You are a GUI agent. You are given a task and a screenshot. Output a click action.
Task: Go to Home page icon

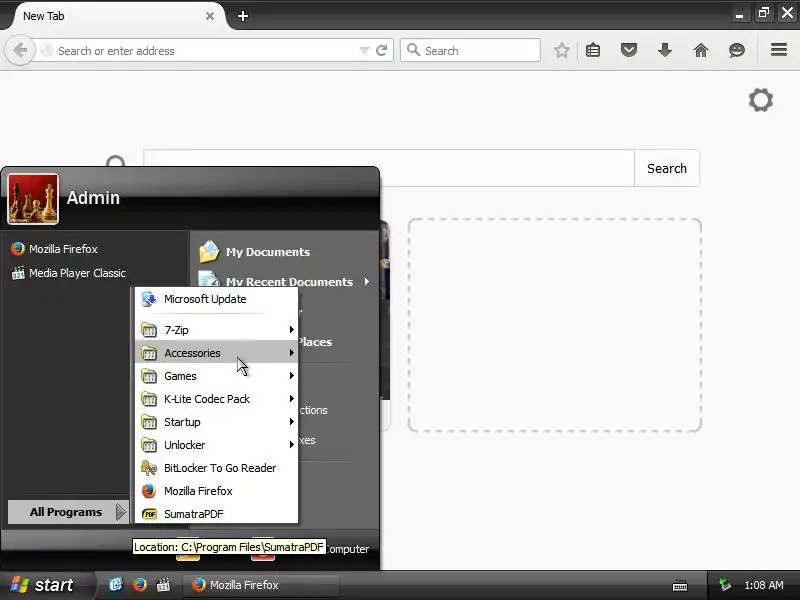pyautogui.click(x=701, y=50)
